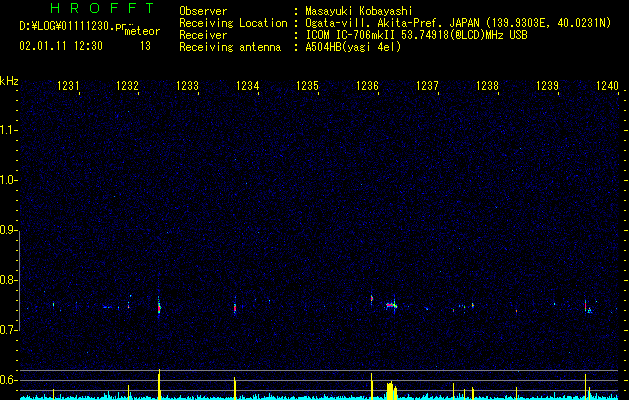Click the 0.8 kHz frequency label

[8, 280]
